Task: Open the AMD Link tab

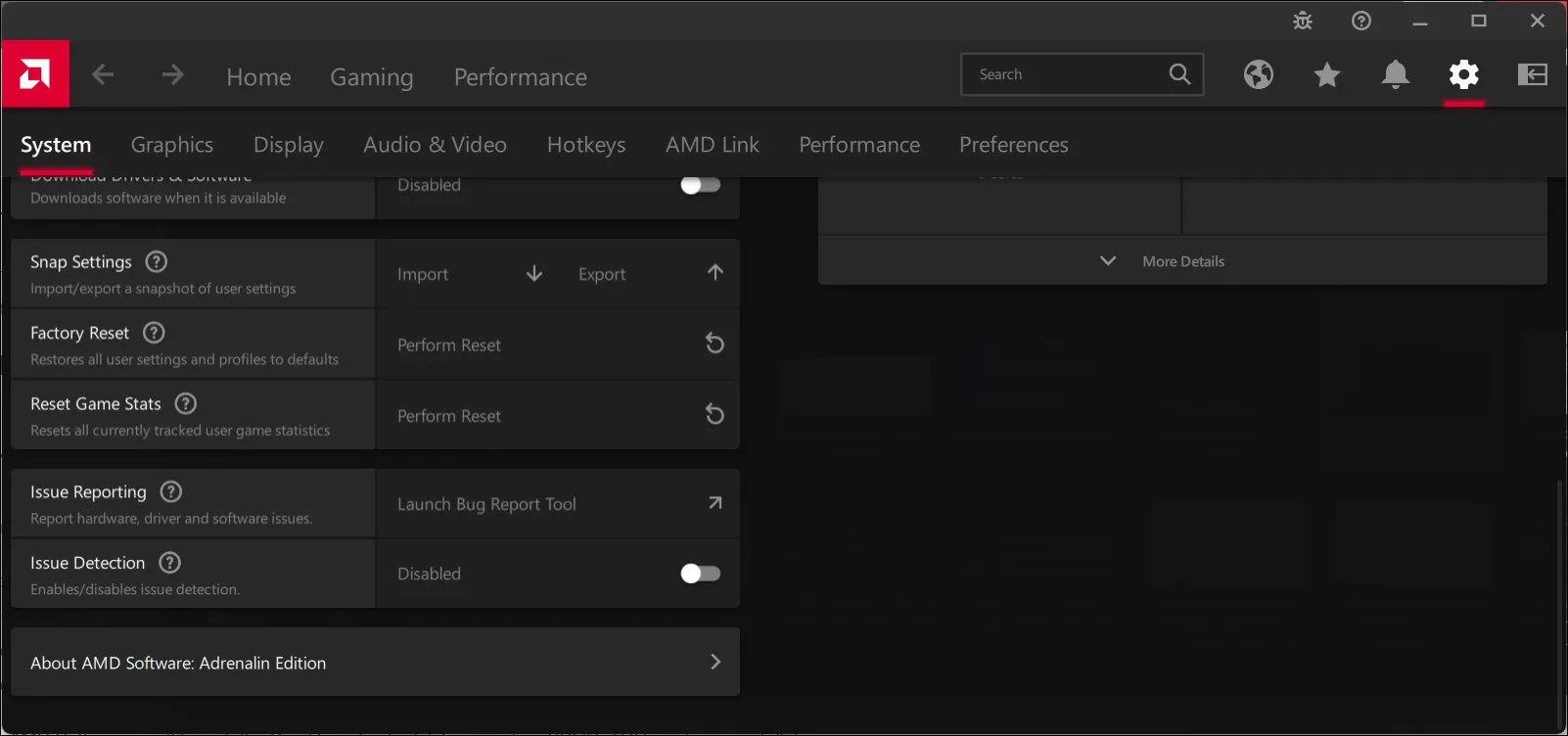Action: tap(713, 145)
